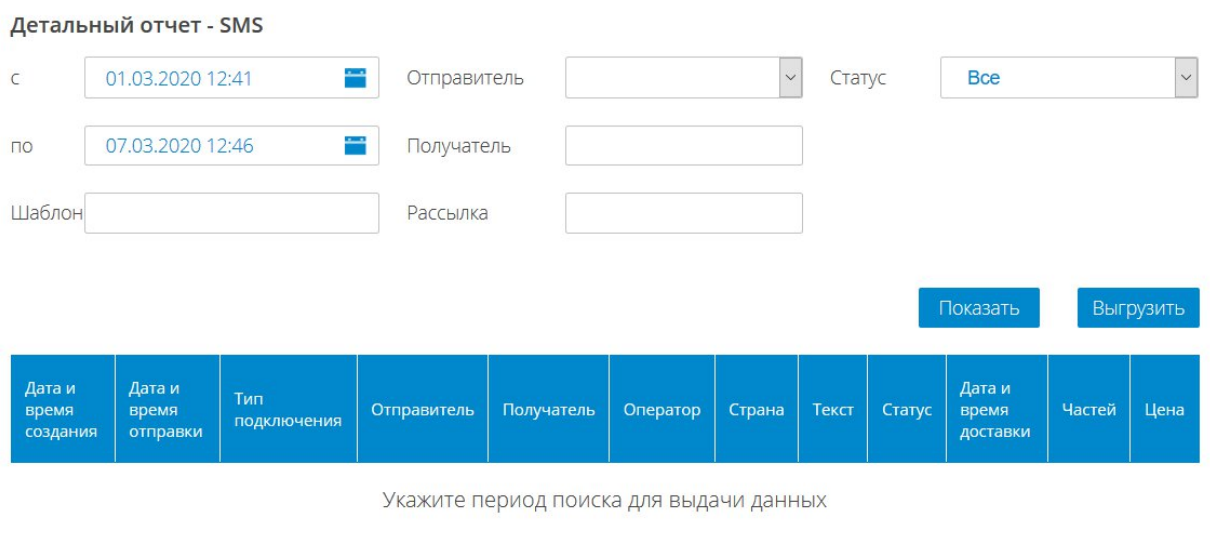
Task: Sort table by Страна column
Action: [x=756, y=410]
